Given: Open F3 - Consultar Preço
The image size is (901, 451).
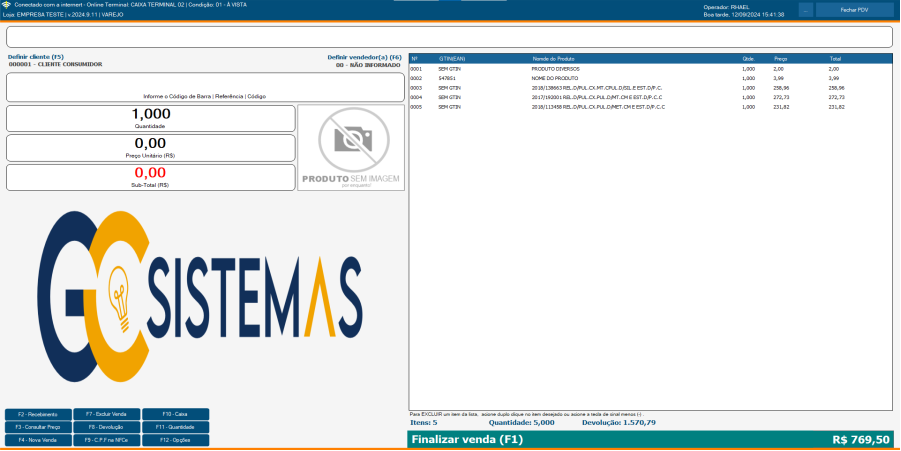Looking at the screenshot, I should [x=37, y=427].
